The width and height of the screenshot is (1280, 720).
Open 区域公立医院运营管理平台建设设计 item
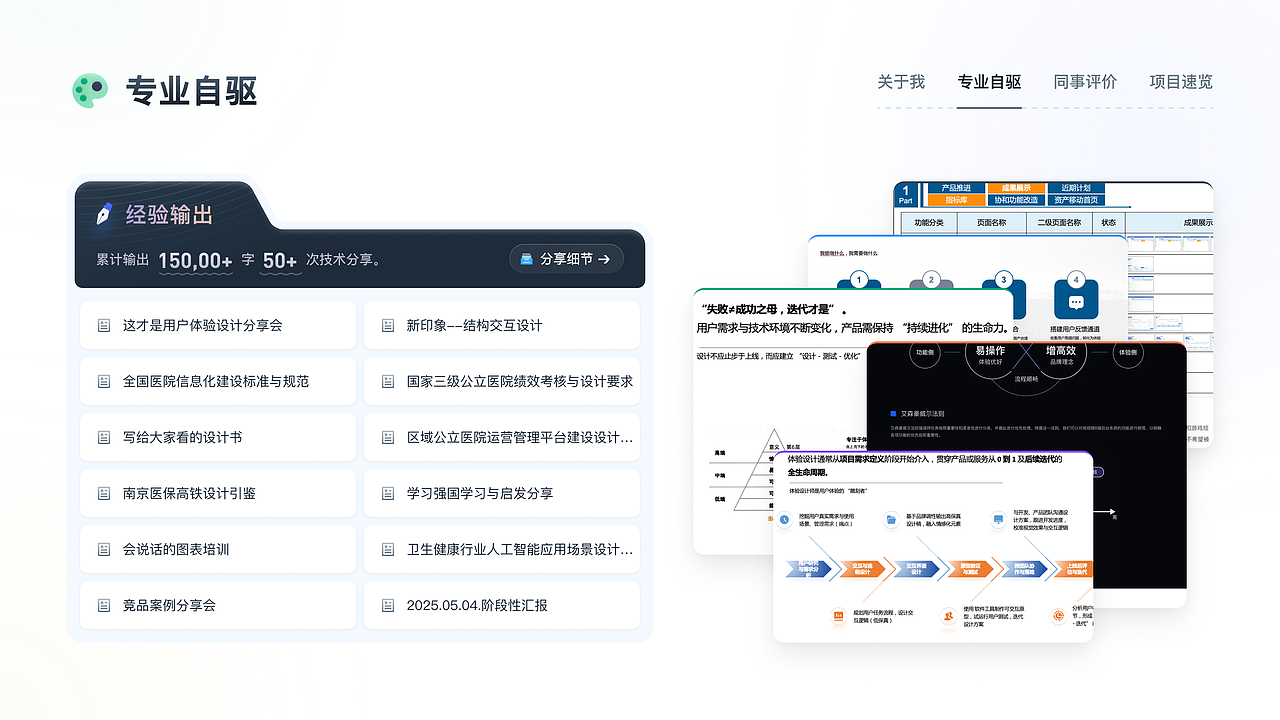click(502, 438)
